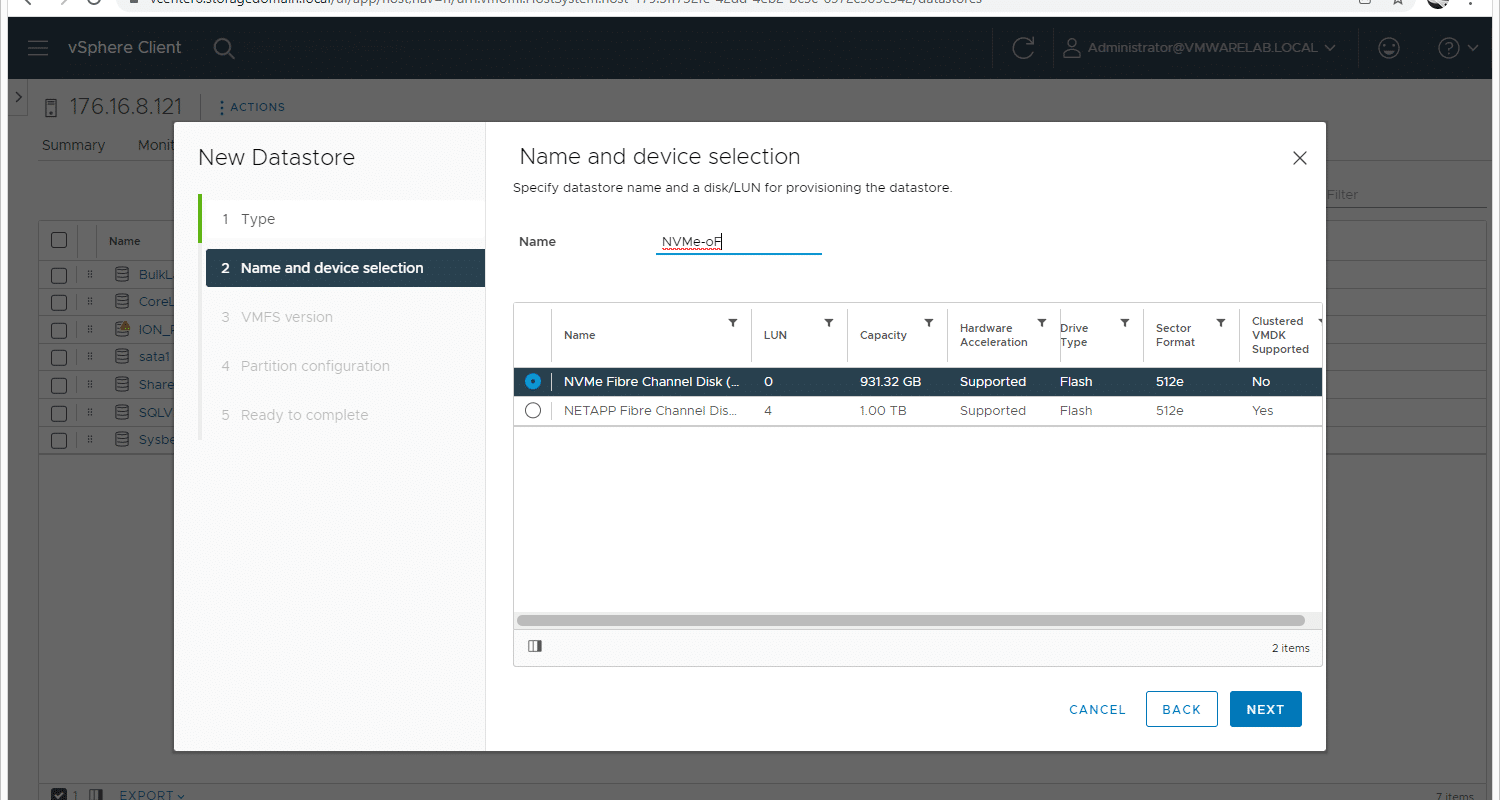The image size is (1500, 800).
Task: Click the drag handle for sata1 row
Action: 89,357
